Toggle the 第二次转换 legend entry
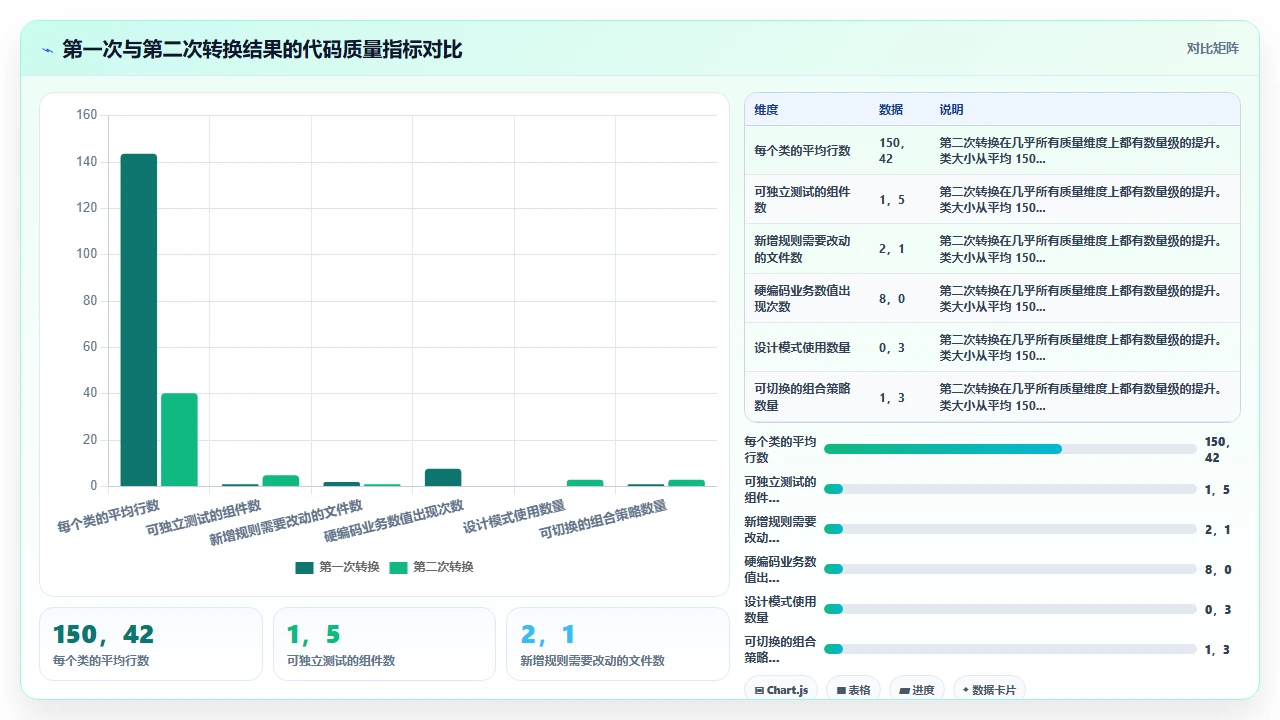Image resolution: width=1280 pixels, height=720 pixels. (x=431, y=567)
